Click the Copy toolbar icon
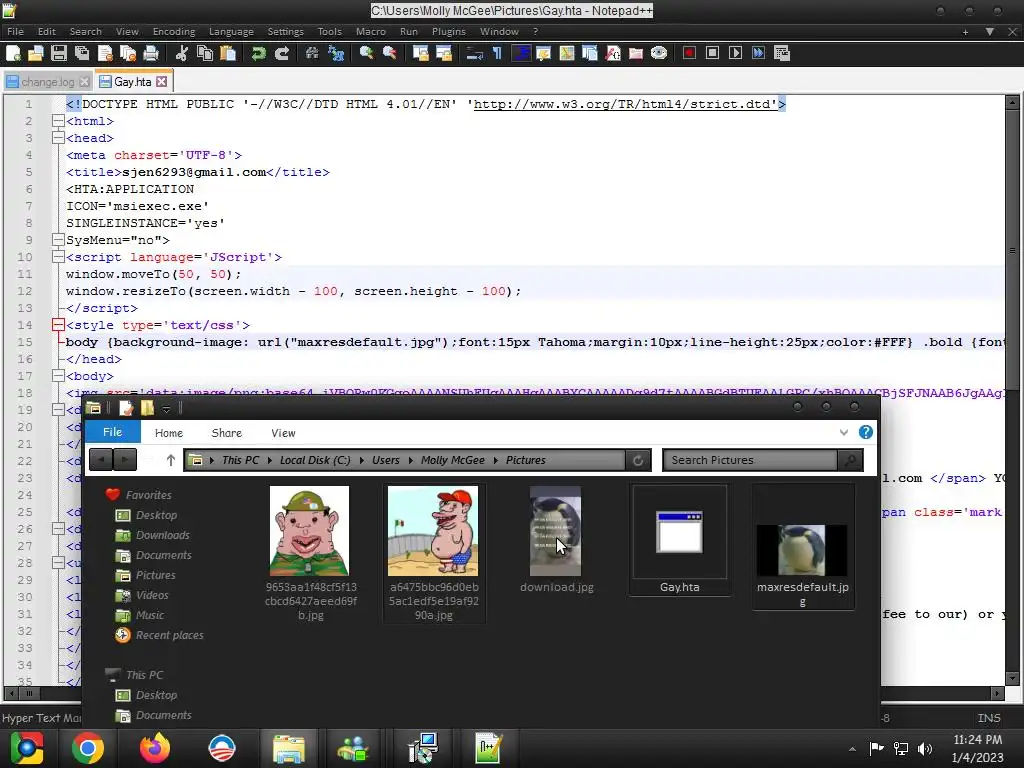Viewport: 1024px width, 768px height. [205, 54]
